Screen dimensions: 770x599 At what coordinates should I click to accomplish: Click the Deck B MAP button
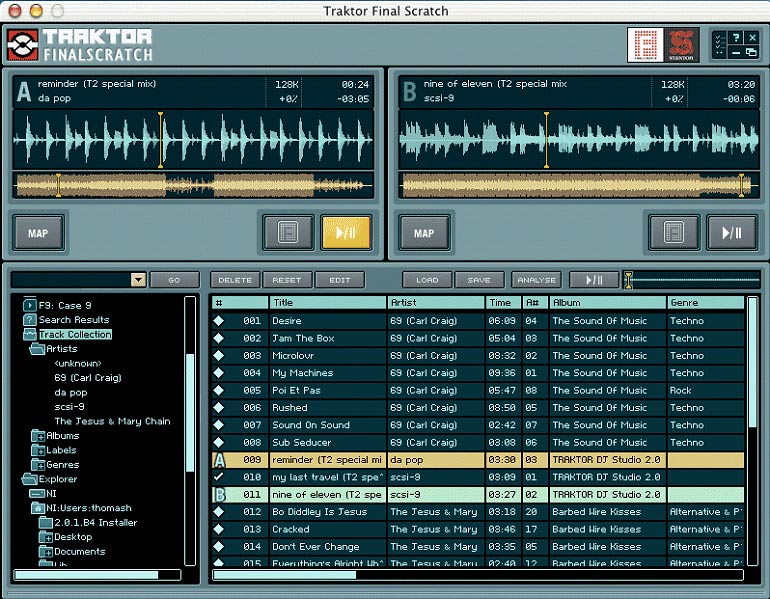click(x=424, y=233)
